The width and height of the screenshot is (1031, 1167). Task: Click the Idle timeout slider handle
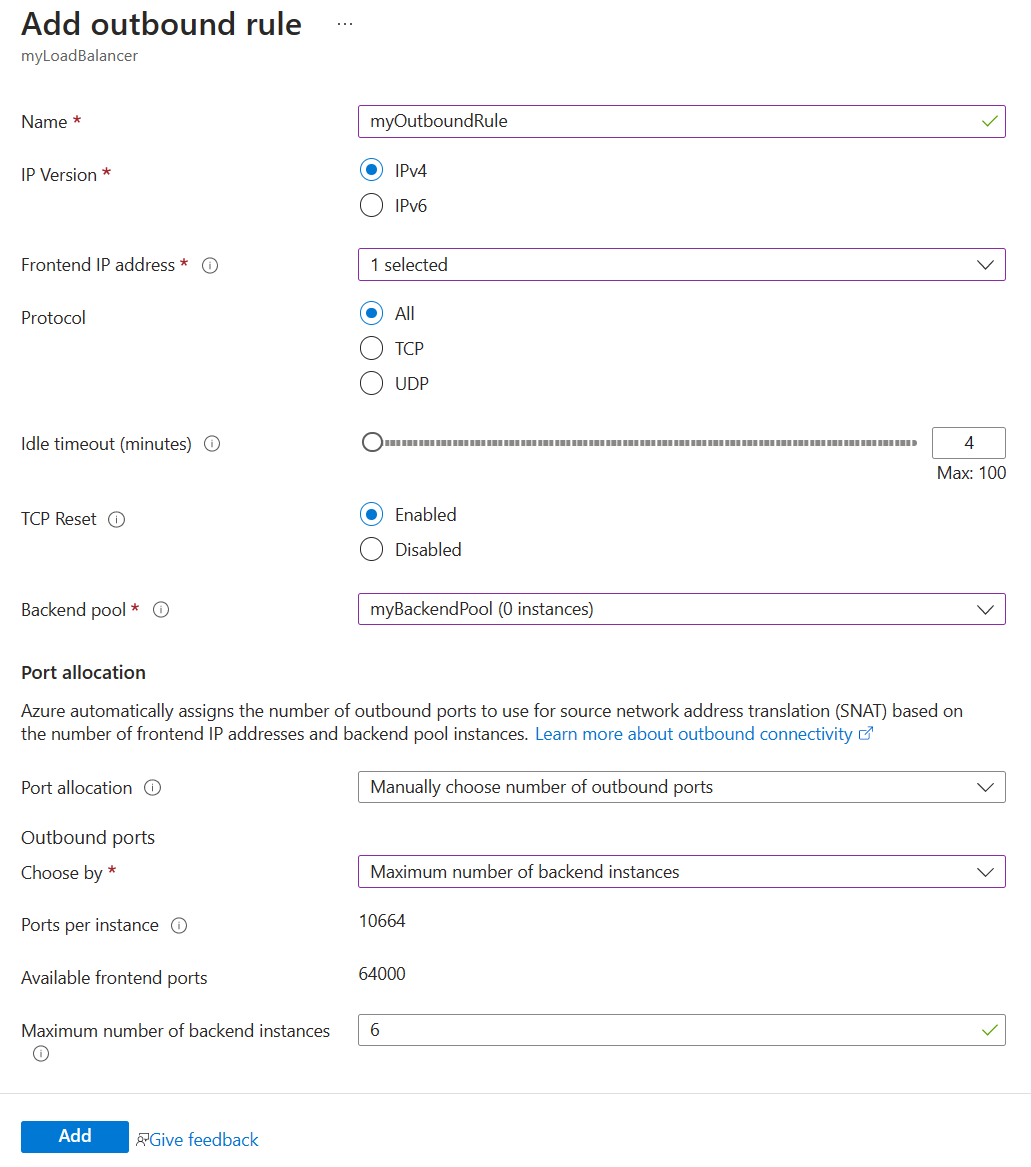pyautogui.click(x=372, y=443)
